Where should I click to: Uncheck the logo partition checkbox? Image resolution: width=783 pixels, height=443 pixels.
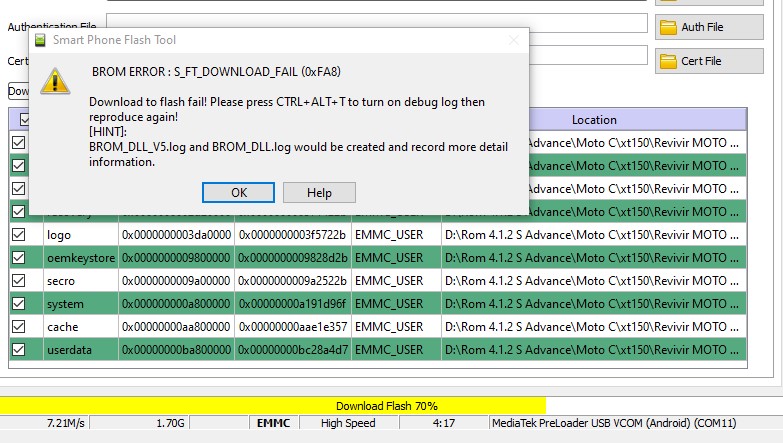pyautogui.click(x=18, y=234)
